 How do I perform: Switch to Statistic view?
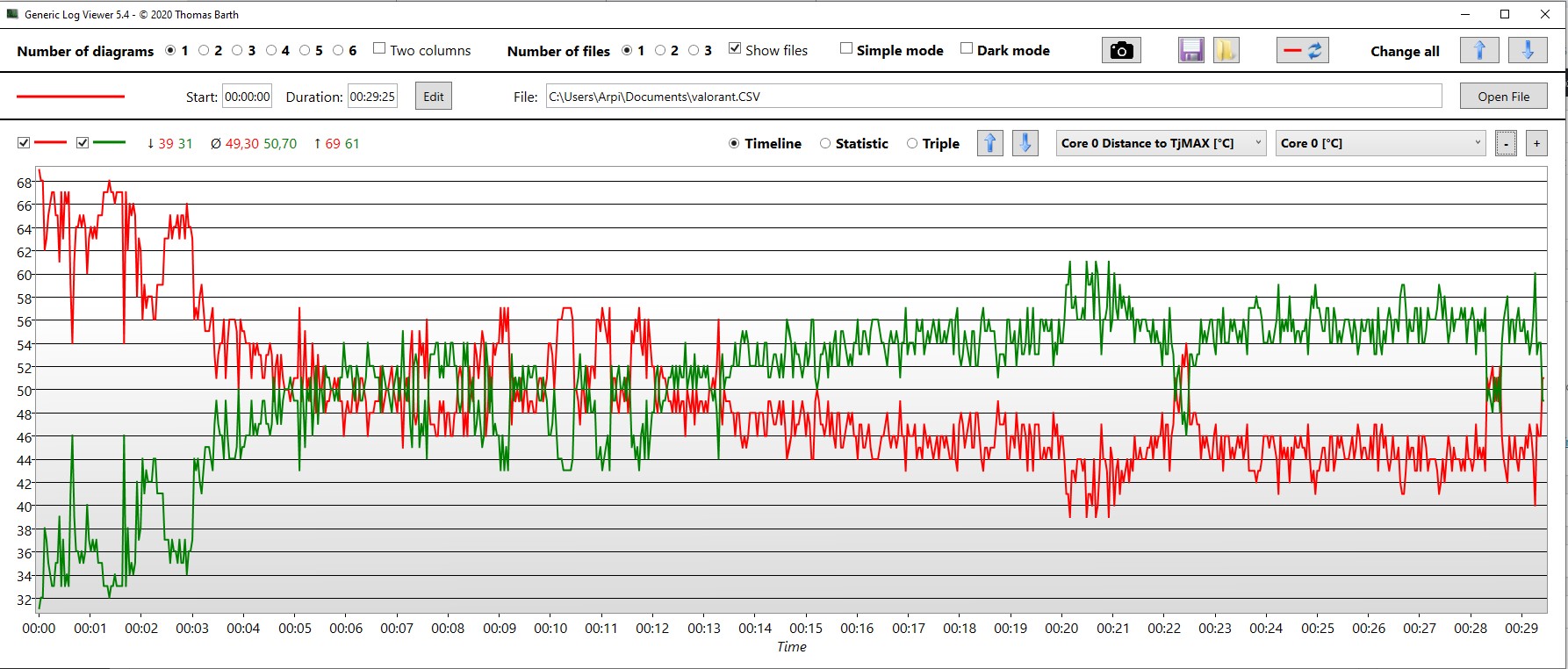tap(825, 144)
